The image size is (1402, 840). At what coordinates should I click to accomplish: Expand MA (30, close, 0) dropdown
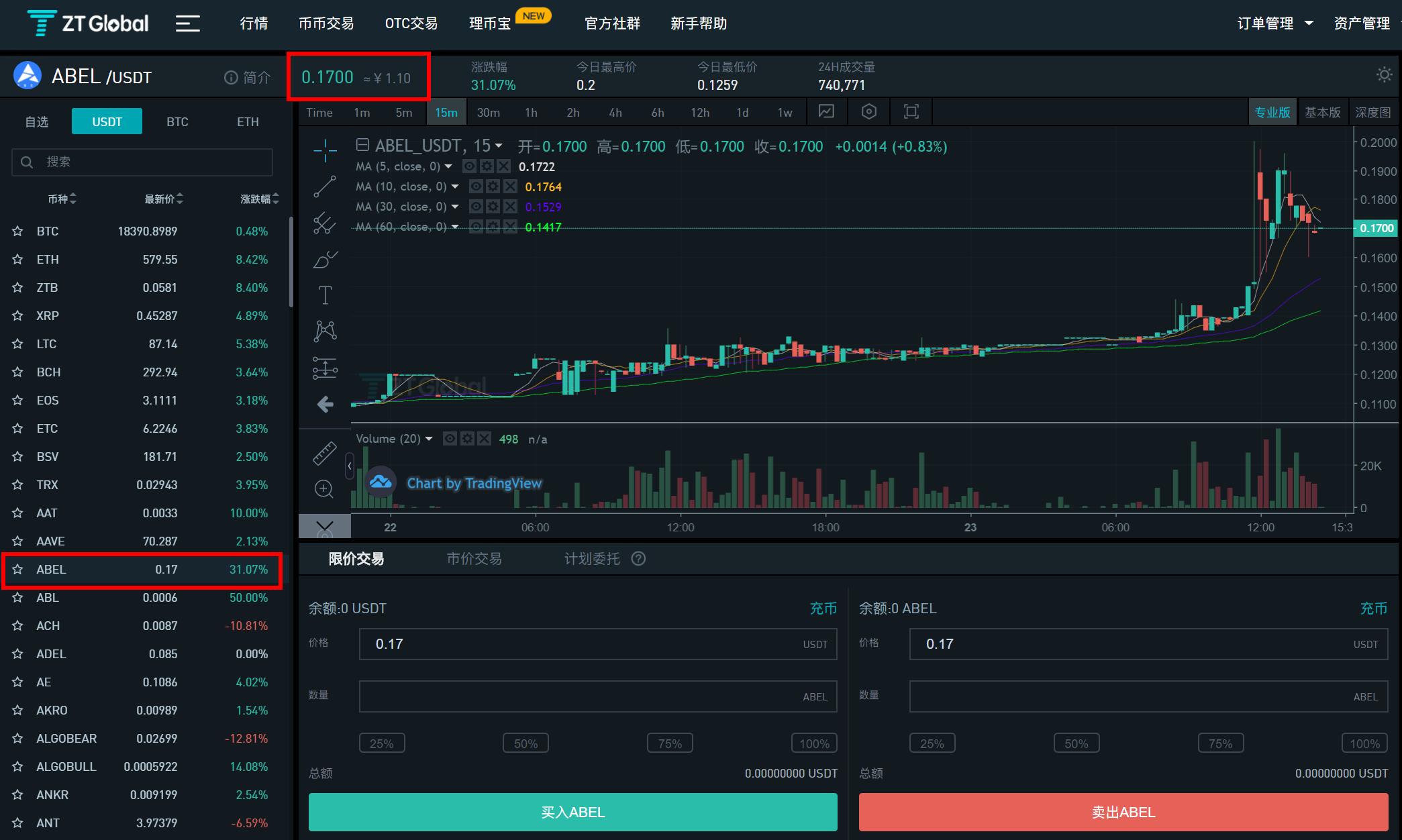click(x=454, y=207)
